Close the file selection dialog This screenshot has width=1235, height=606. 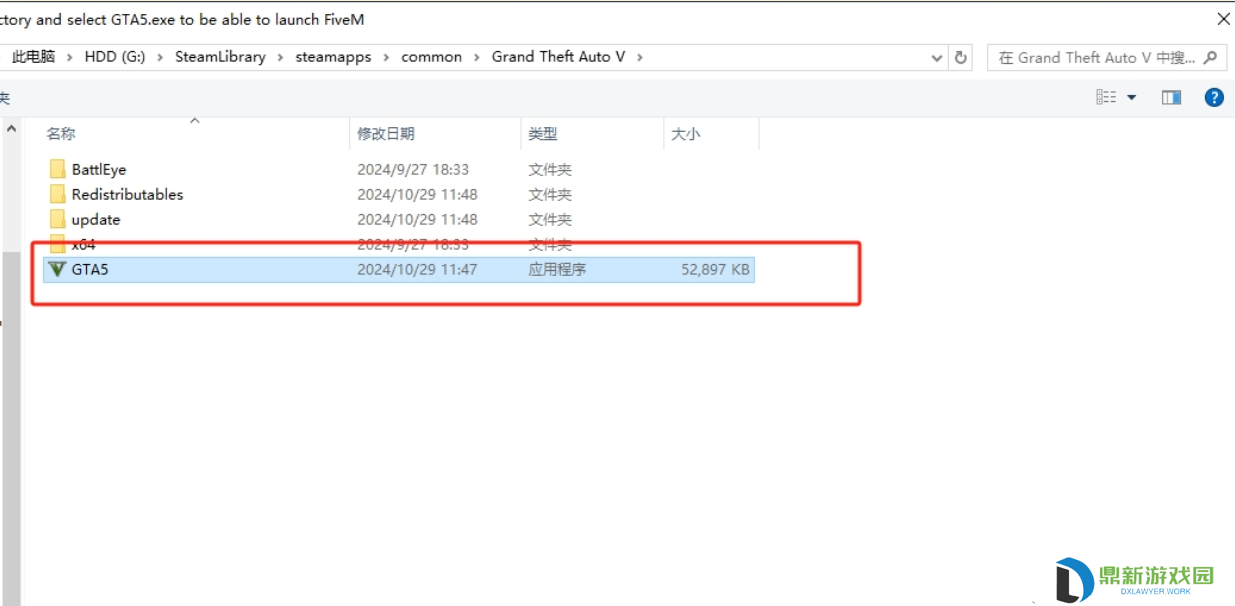(x=1224, y=19)
